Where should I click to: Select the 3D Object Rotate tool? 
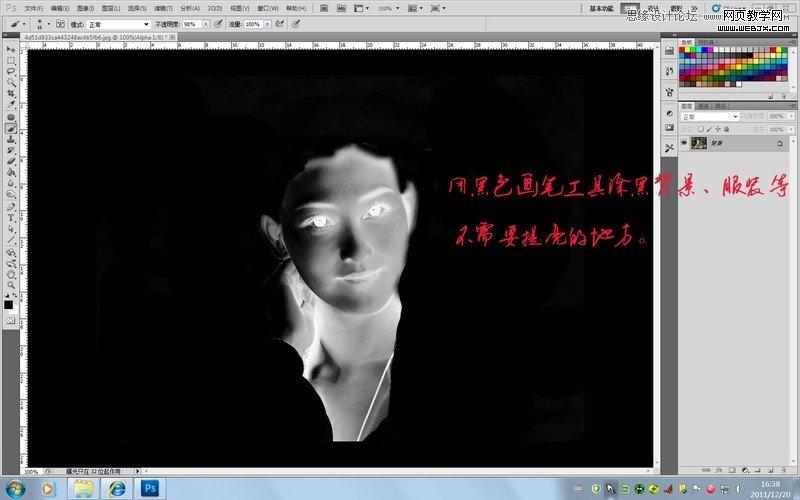(10, 252)
